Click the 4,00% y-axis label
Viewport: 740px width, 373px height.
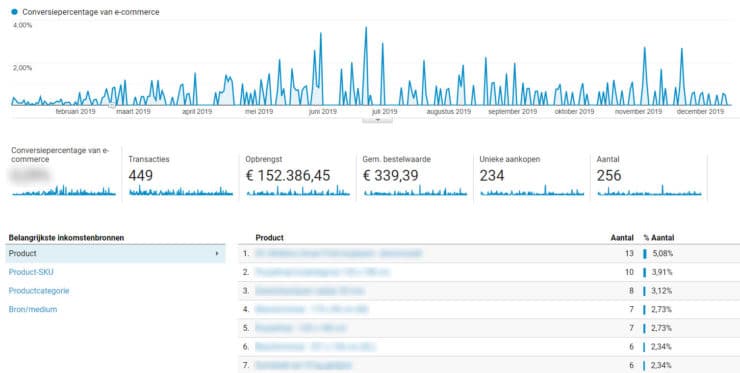click(x=23, y=25)
